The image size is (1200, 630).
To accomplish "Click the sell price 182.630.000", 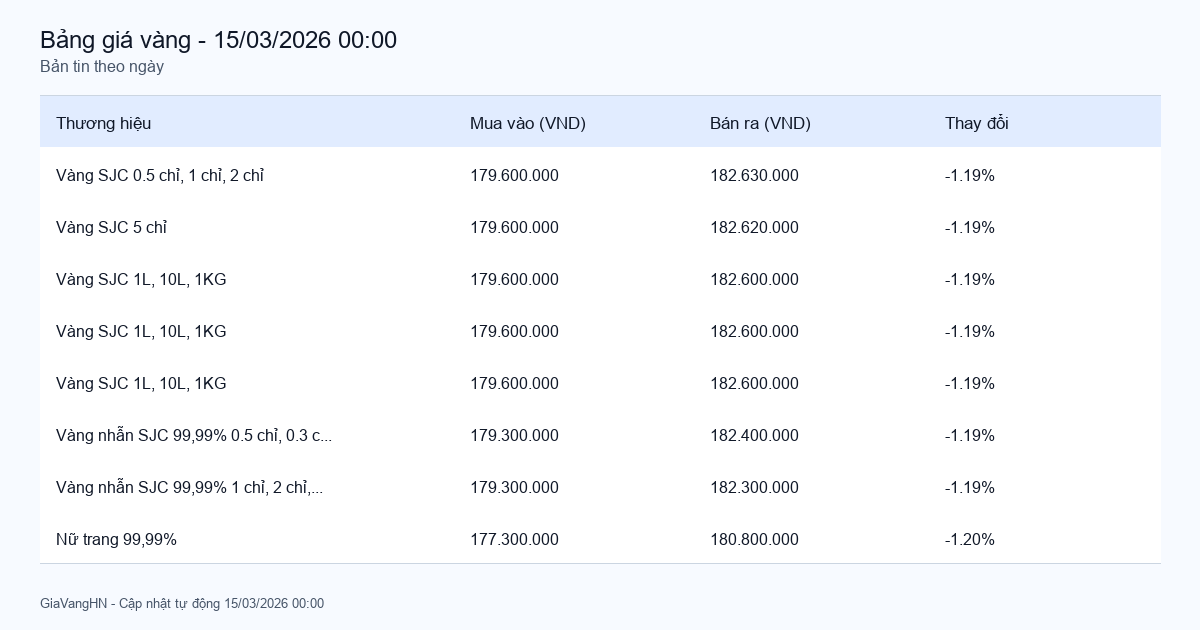I will click(754, 176).
